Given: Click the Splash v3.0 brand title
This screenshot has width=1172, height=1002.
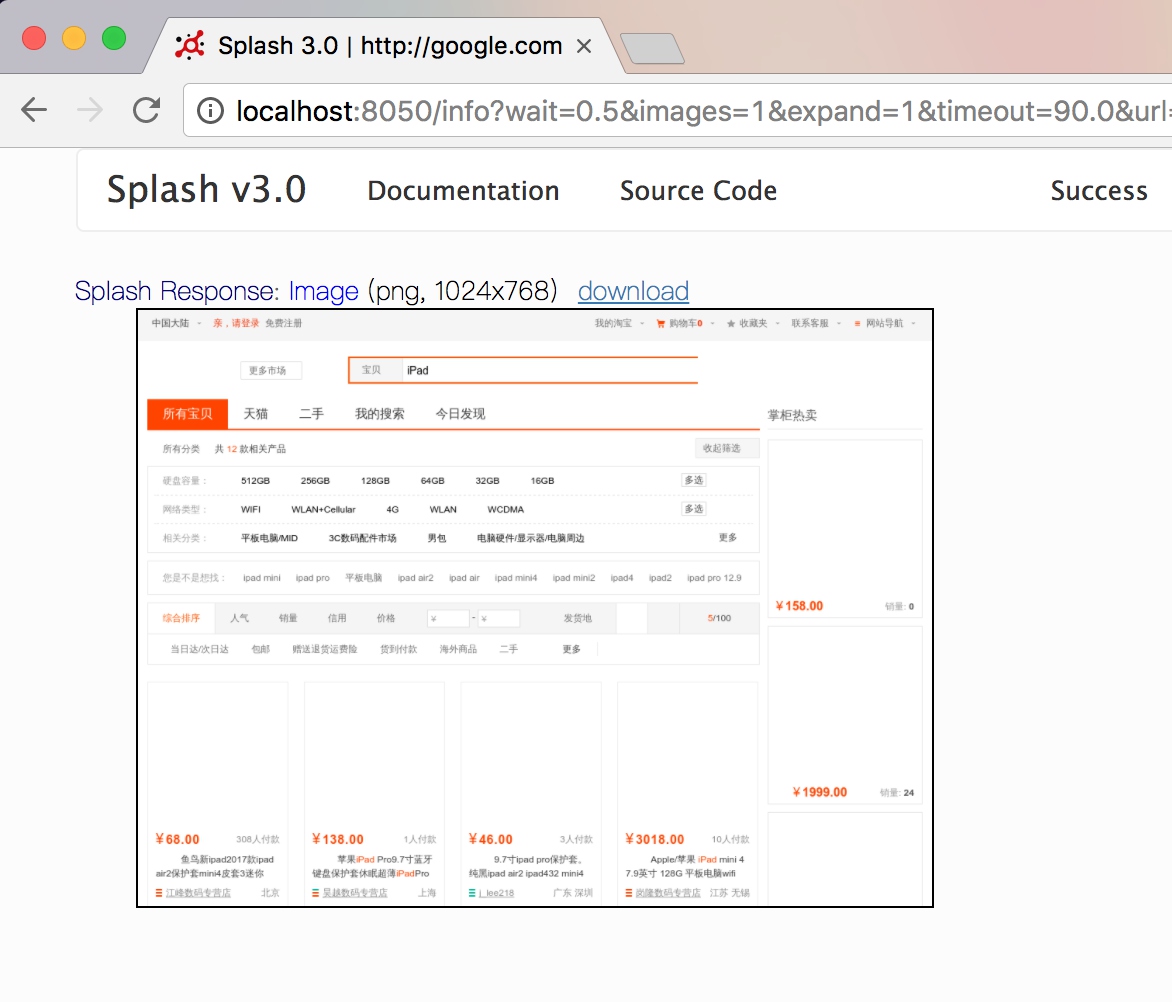Looking at the screenshot, I should pos(206,190).
